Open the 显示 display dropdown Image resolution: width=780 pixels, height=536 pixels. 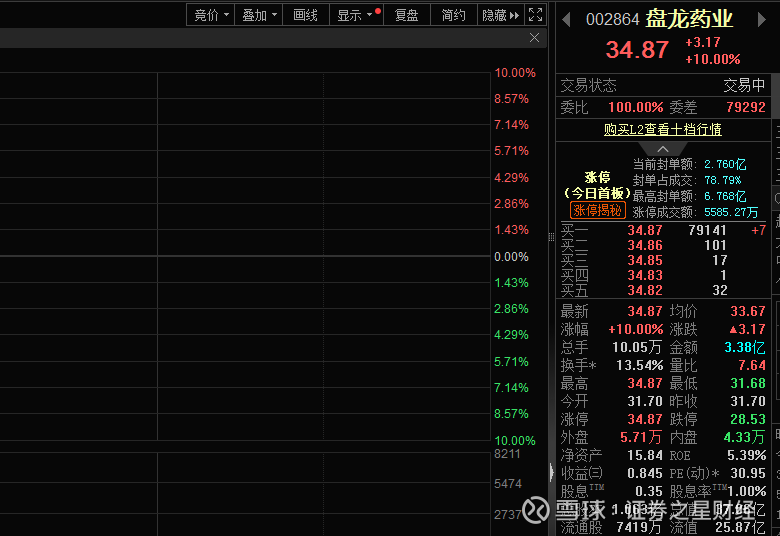(x=356, y=15)
